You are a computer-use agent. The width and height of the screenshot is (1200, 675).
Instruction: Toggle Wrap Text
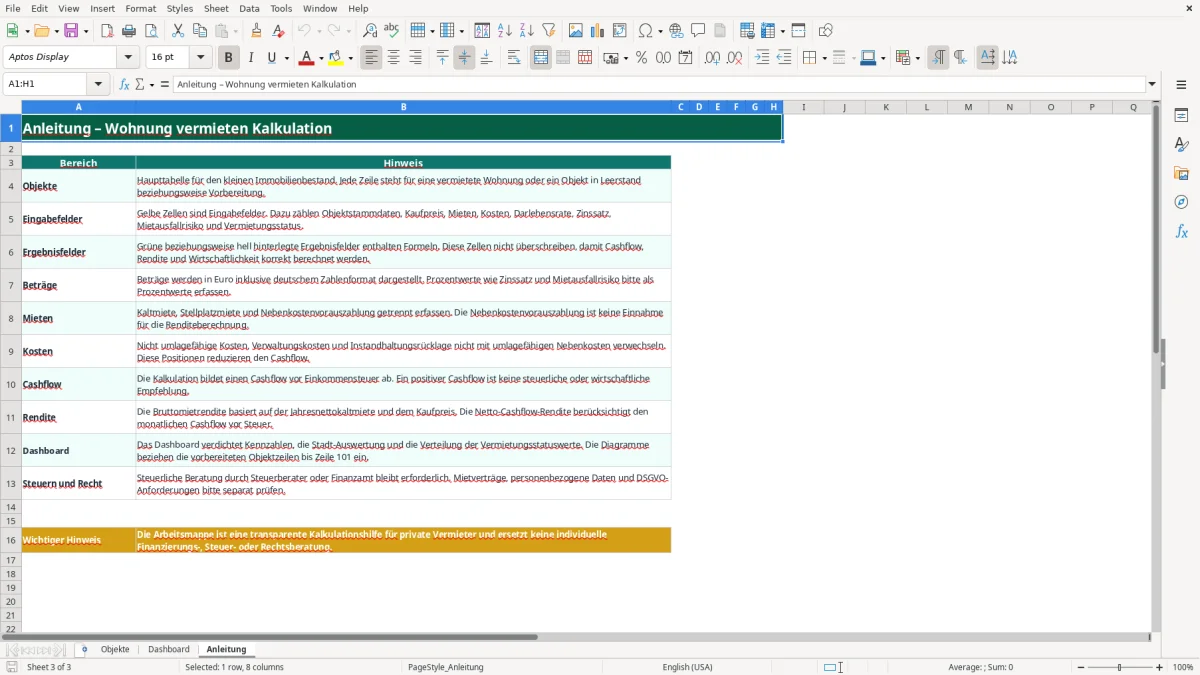click(x=514, y=58)
